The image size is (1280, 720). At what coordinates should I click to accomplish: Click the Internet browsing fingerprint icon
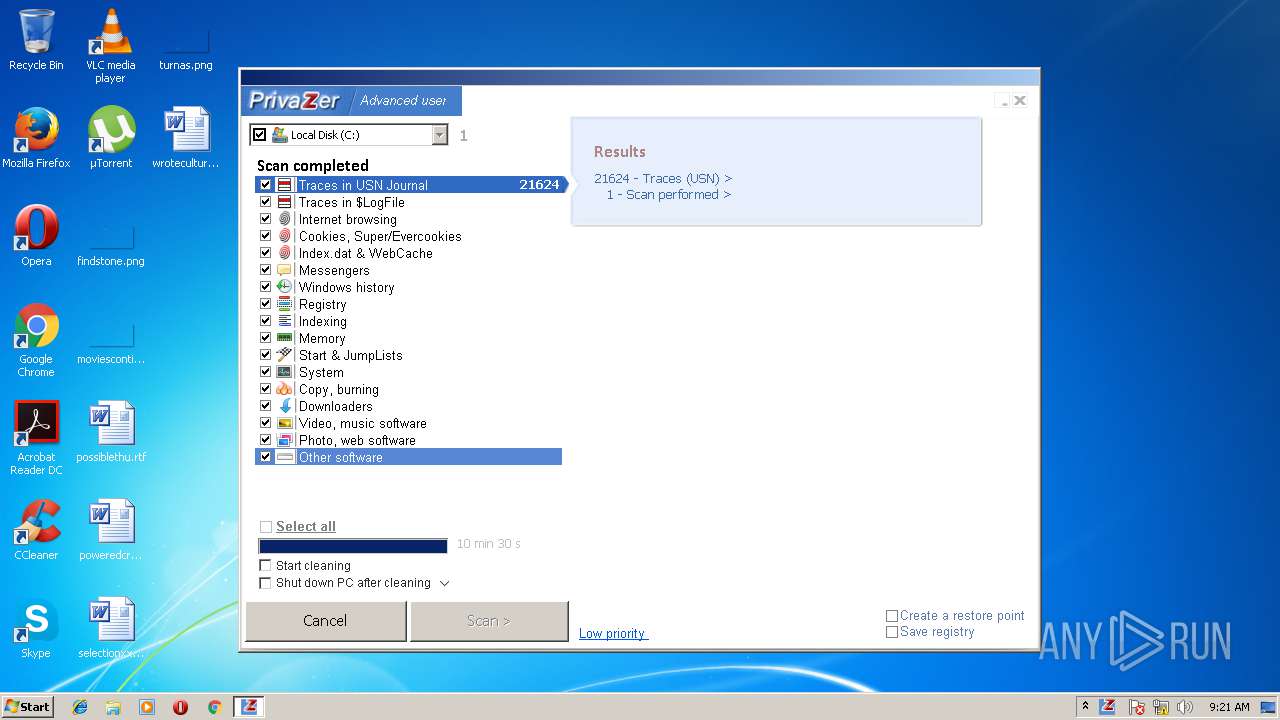coord(285,219)
